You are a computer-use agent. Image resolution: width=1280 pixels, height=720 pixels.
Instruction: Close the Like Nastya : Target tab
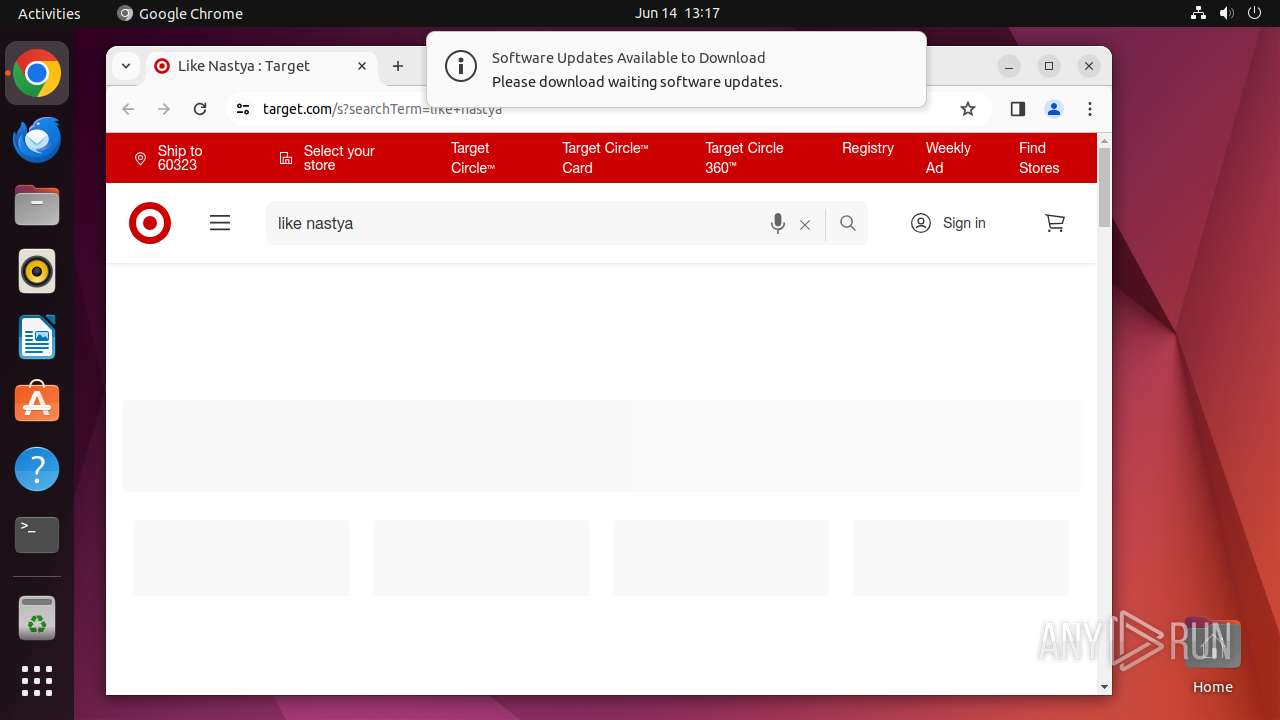point(363,66)
